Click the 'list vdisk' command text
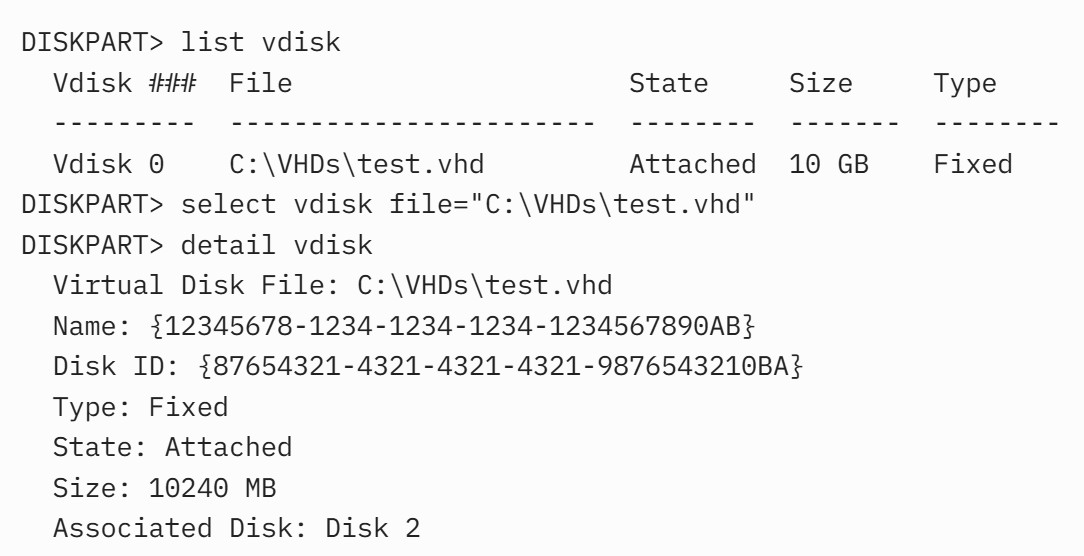The width and height of the screenshot is (1084, 556). (x=261, y=42)
